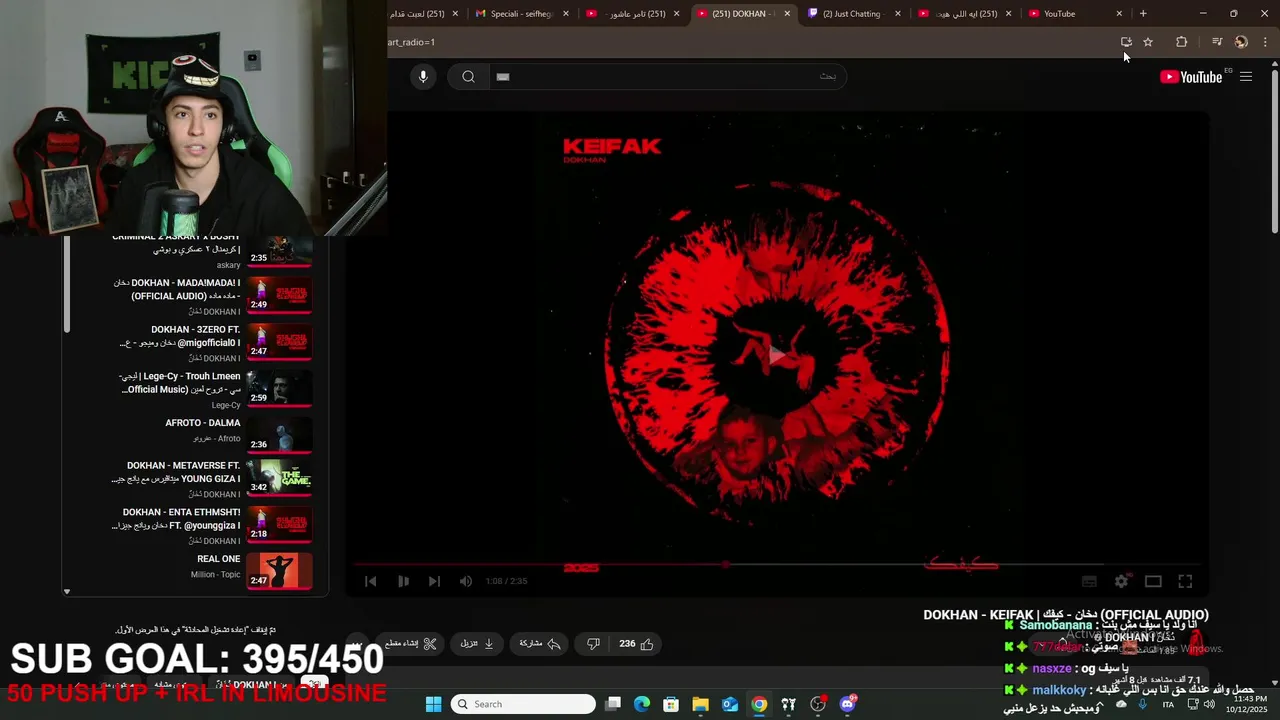This screenshot has height=720, width=1280.
Task: Open File Explorer from taskbar
Action: tap(700, 704)
